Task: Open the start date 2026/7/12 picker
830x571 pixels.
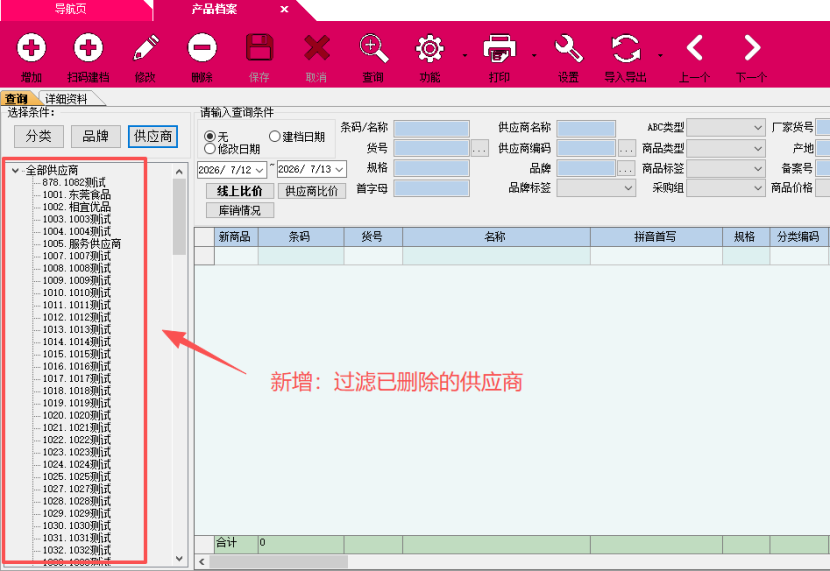Action: point(260,170)
